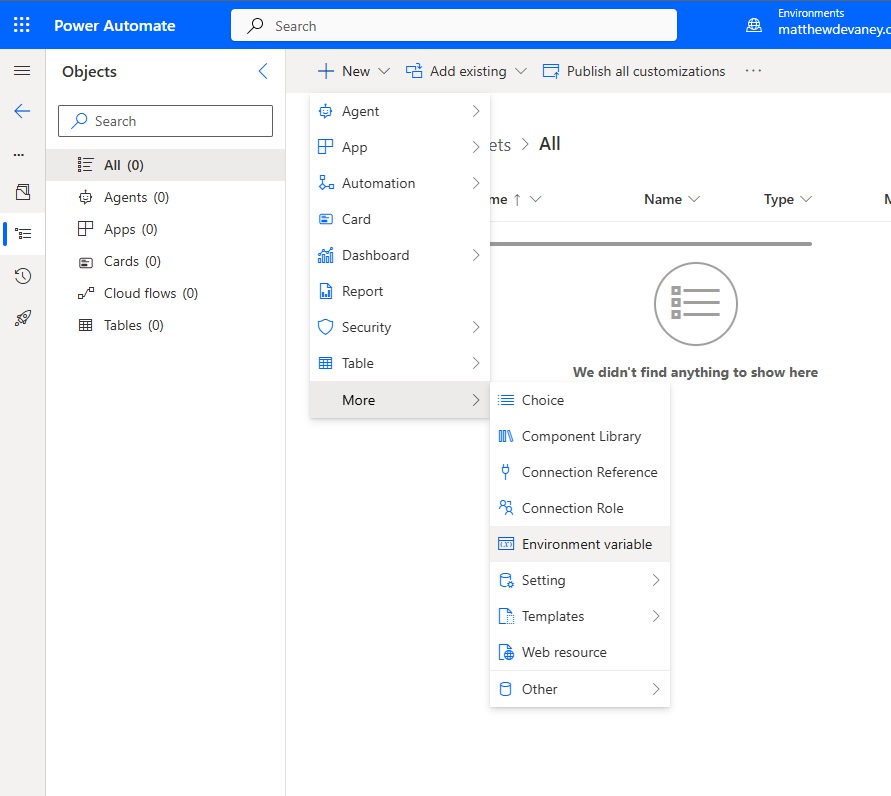Select Cards (0) in Objects list

(165, 261)
